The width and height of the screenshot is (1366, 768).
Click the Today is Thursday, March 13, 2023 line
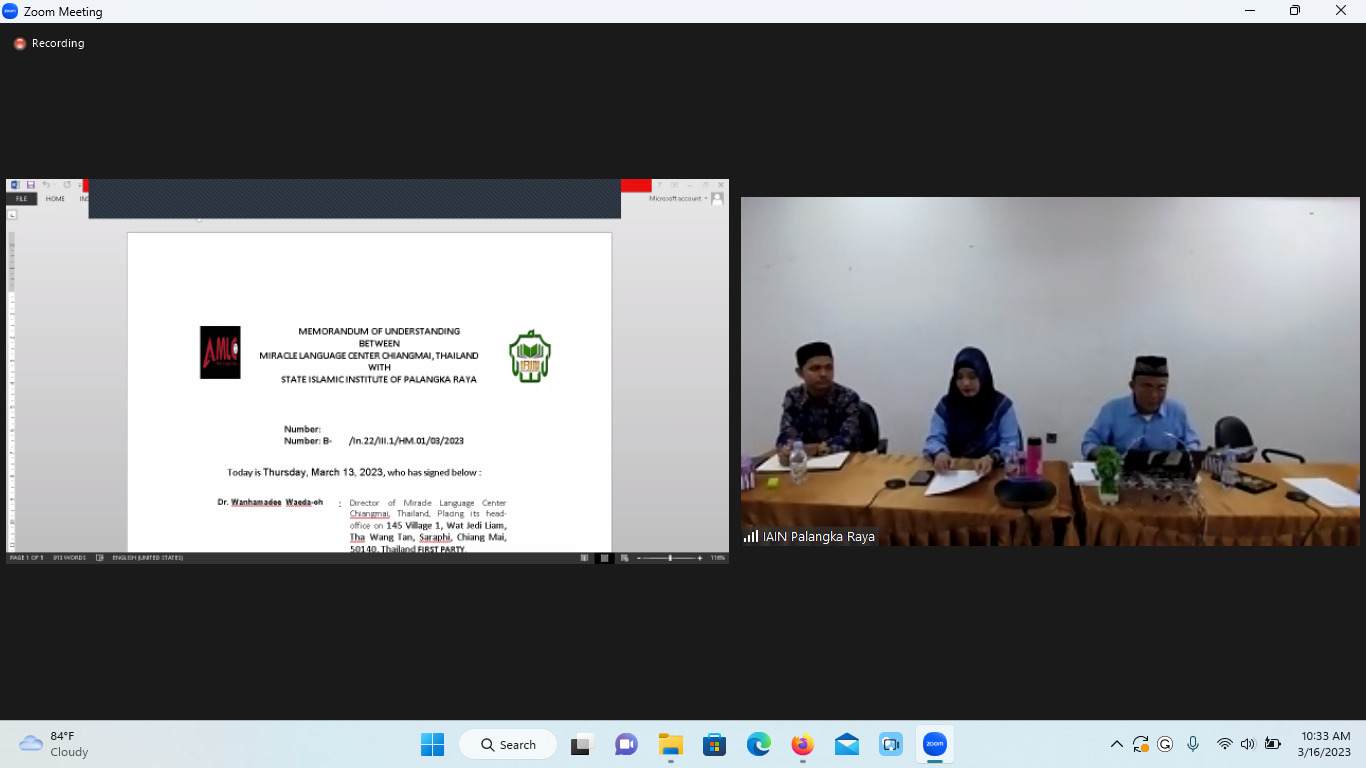tap(354, 472)
